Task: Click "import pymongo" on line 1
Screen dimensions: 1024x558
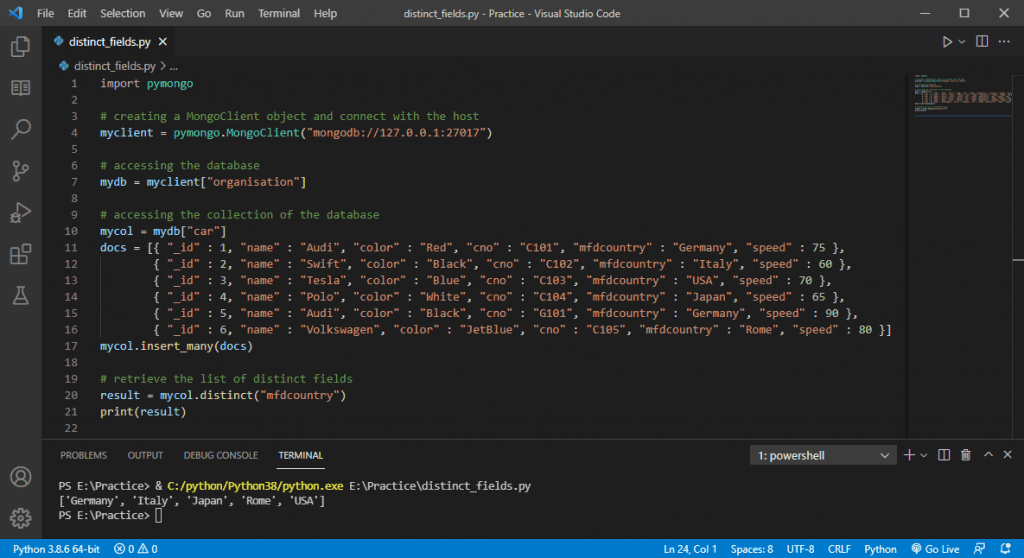Action: 146,84
